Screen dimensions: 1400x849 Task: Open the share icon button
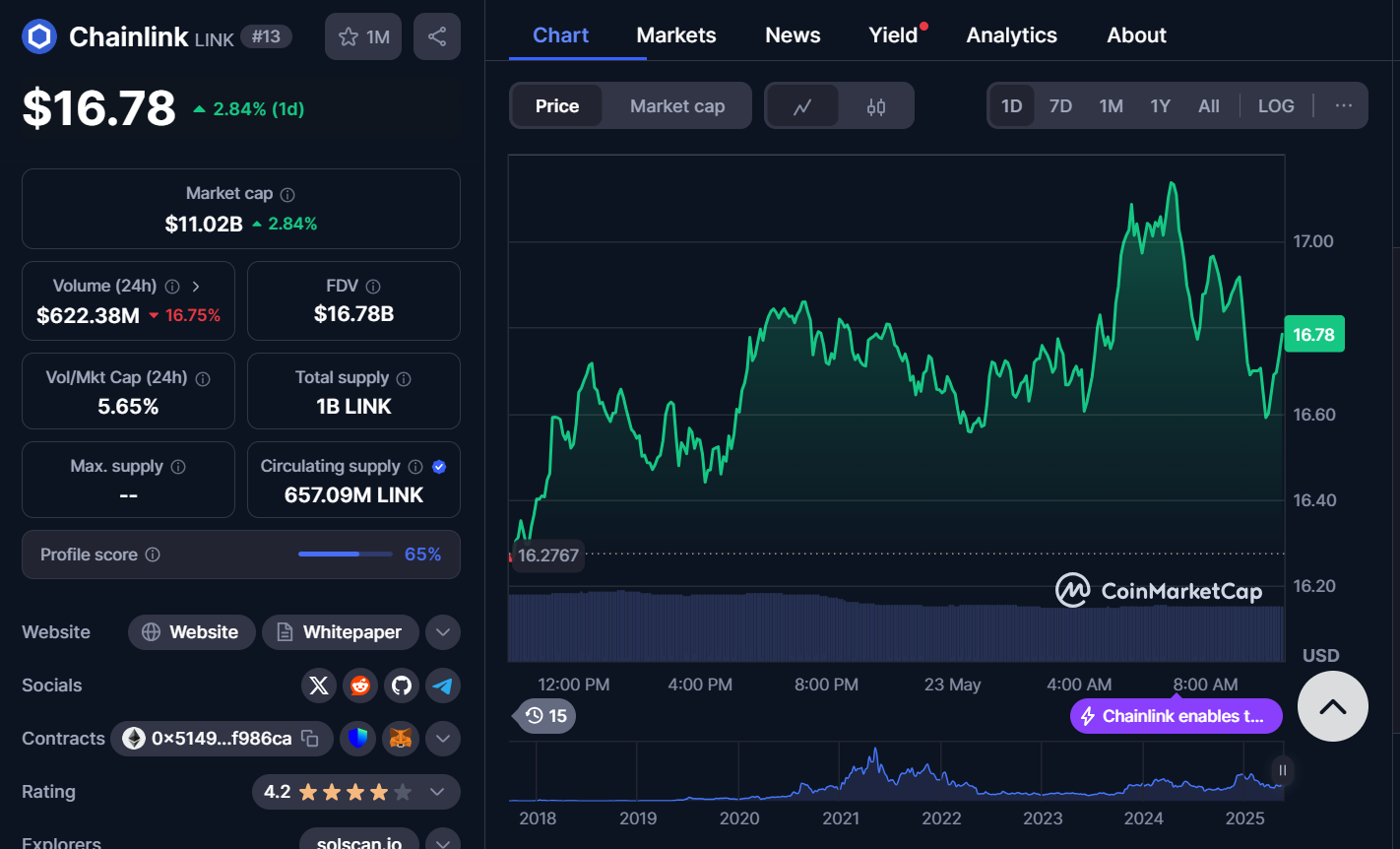pos(437,37)
